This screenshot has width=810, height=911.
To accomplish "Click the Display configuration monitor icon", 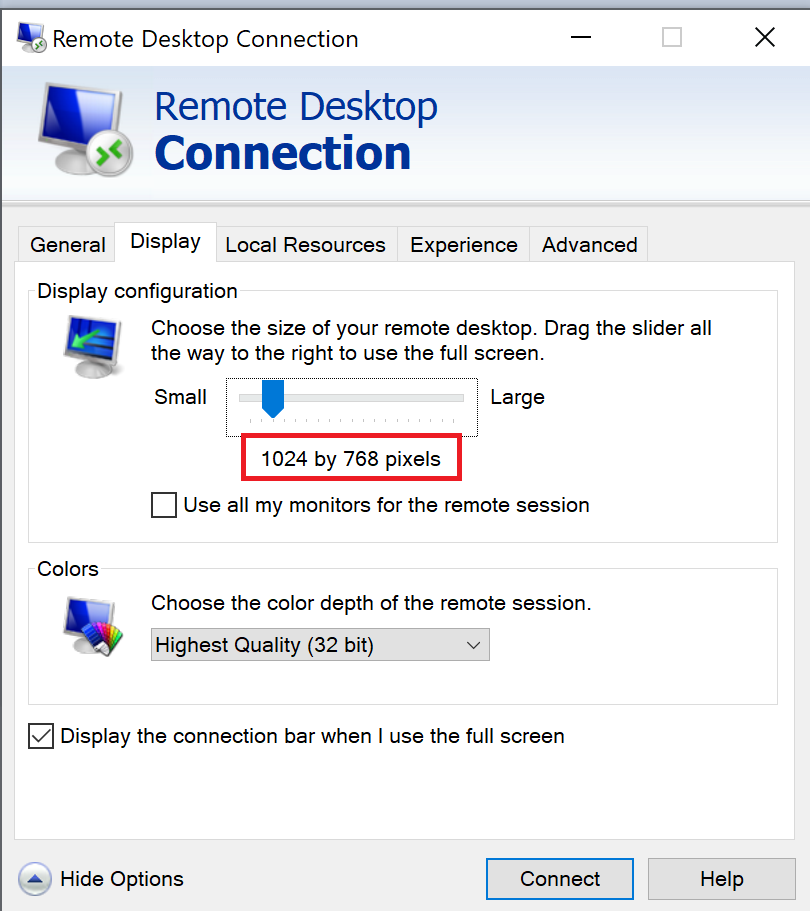I will pyautogui.click(x=93, y=343).
